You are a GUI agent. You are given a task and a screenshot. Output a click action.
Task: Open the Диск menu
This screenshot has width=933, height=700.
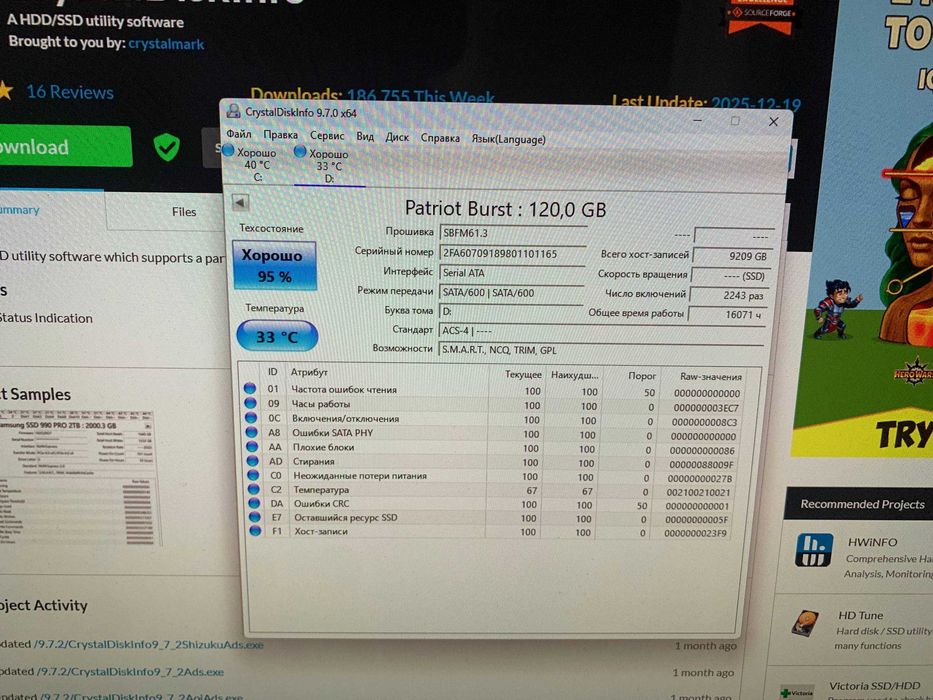click(397, 137)
